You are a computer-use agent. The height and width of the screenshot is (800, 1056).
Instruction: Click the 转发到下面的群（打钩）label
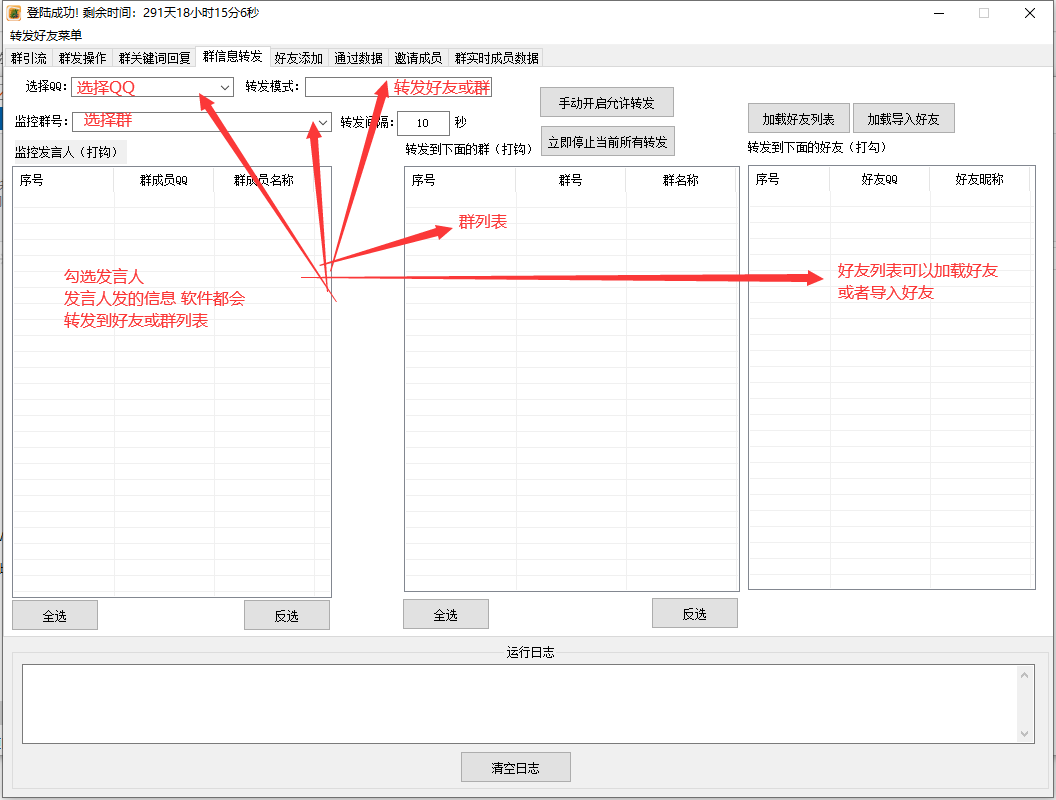[x=470, y=149]
